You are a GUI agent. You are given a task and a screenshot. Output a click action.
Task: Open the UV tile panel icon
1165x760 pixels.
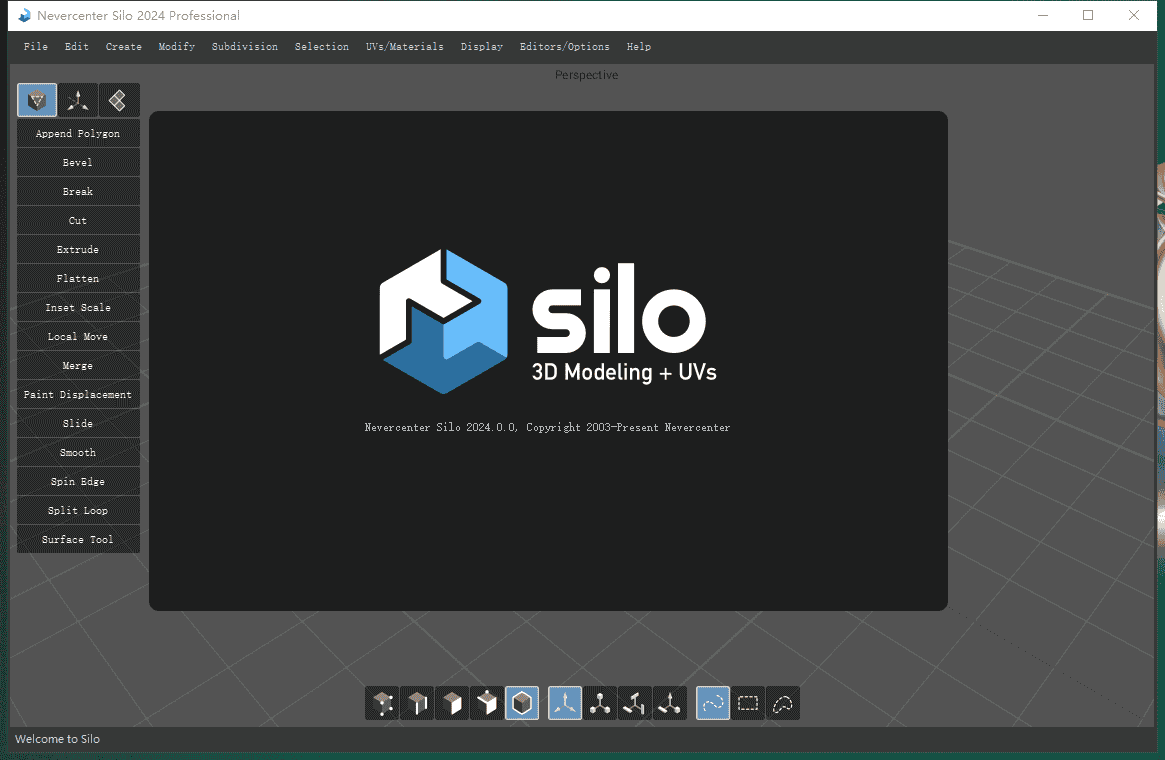coord(119,100)
